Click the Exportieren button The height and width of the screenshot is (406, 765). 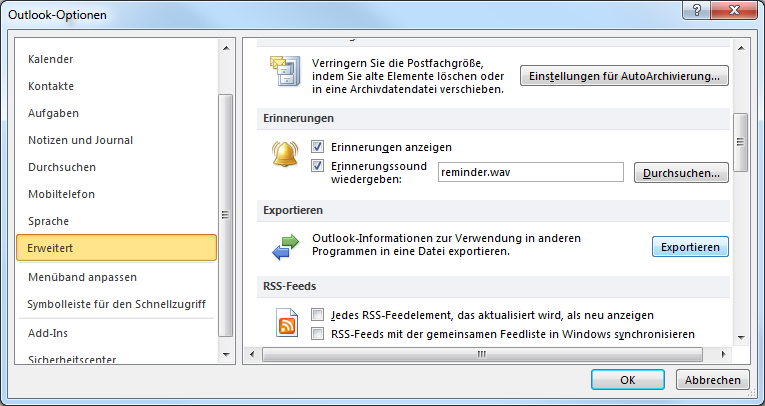690,247
